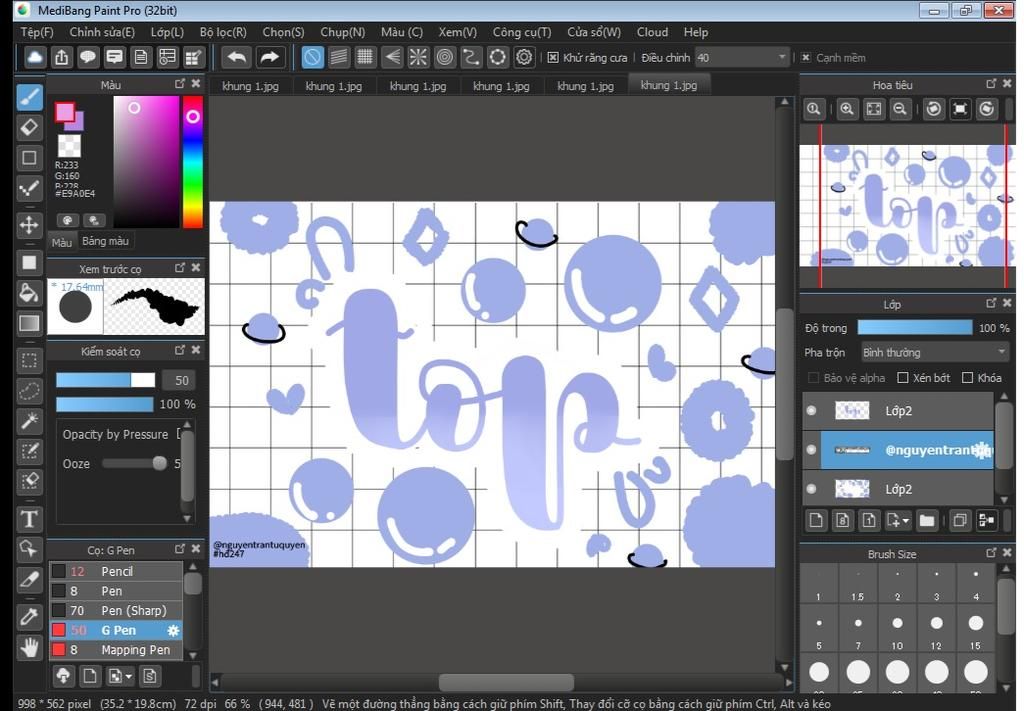Undock the Lớp layer panel

pos(991,303)
